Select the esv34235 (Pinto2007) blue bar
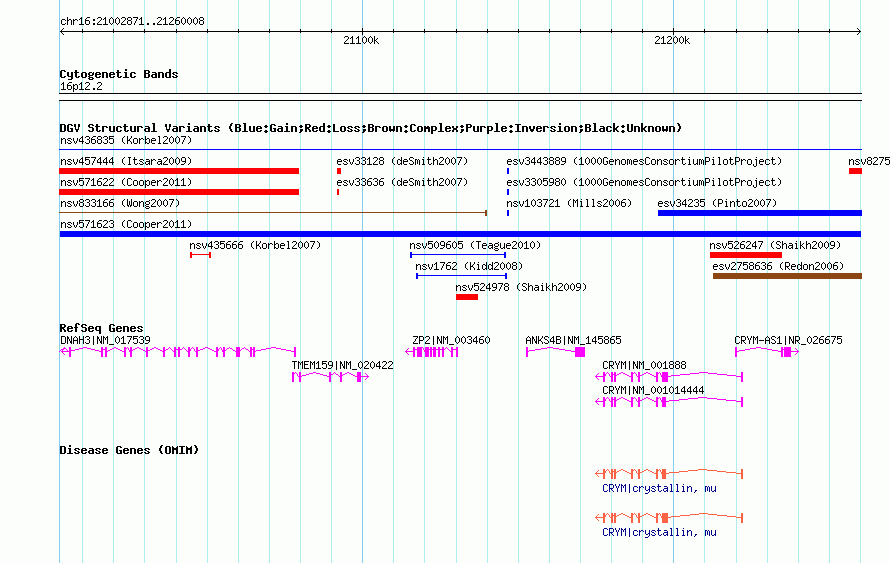 point(760,213)
